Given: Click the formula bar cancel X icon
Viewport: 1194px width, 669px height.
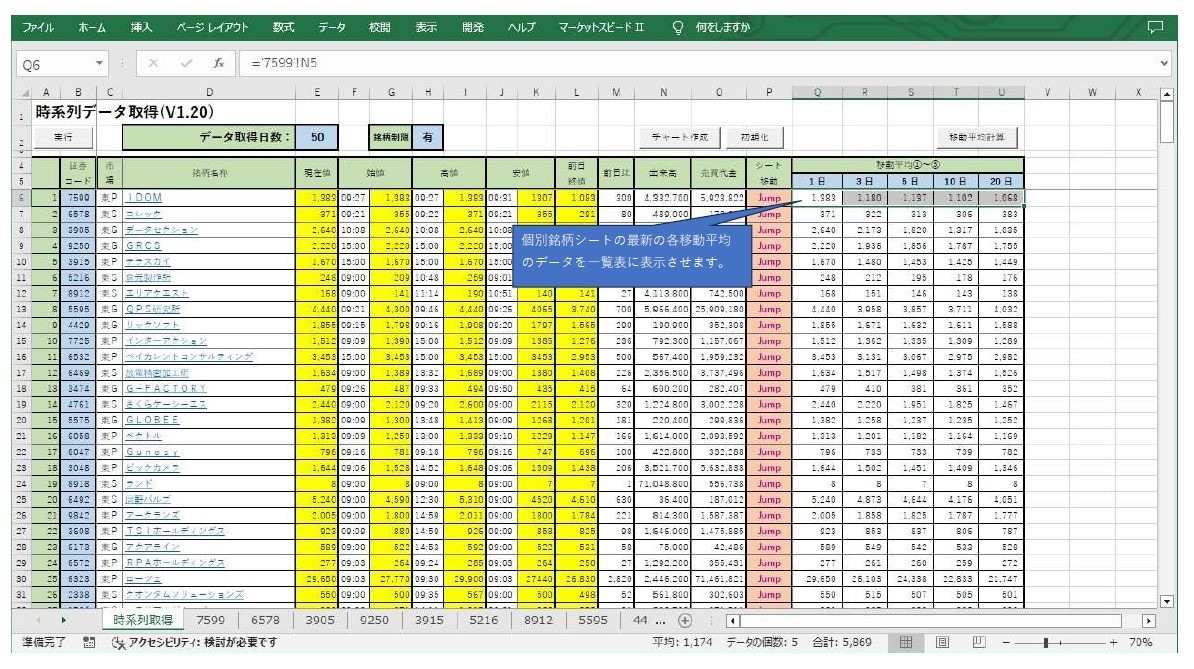Looking at the screenshot, I should tap(153, 64).
